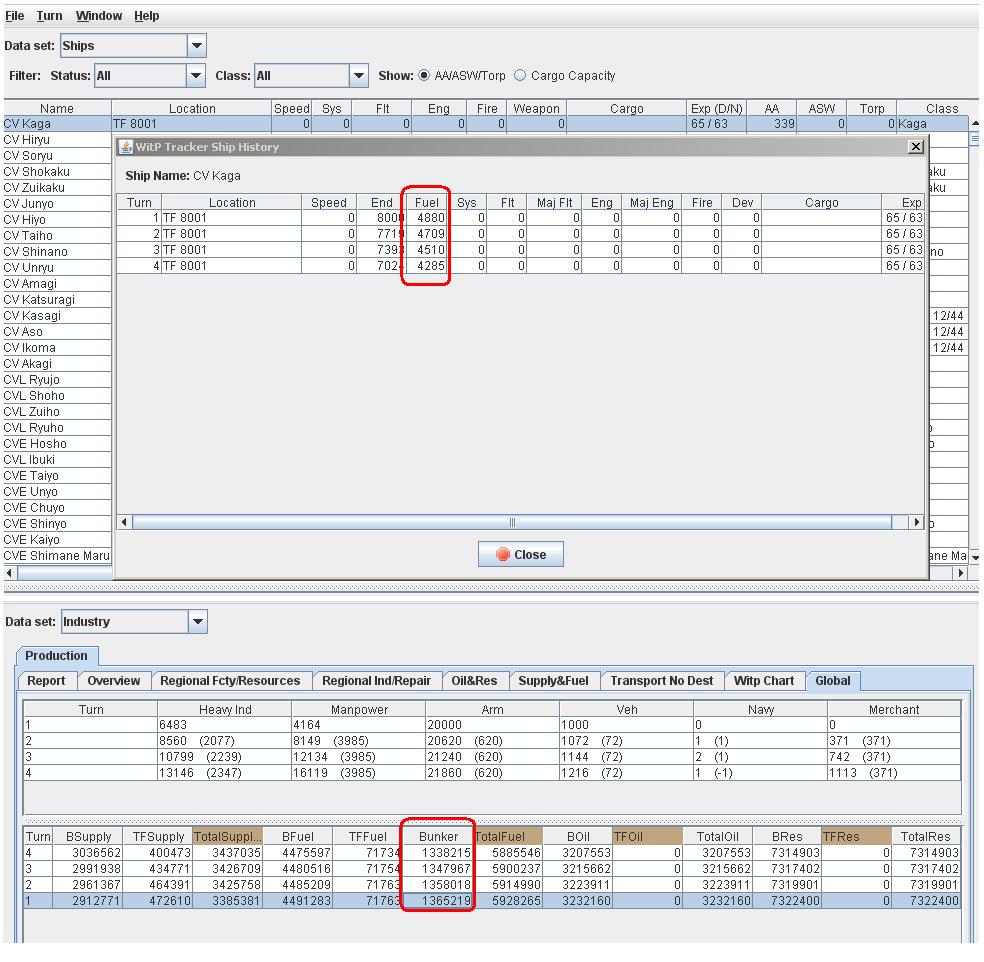The width and height of the screenshot is (984, 962).
Task: Close the Ship History dialog with X
Action: tap(916, 147)
